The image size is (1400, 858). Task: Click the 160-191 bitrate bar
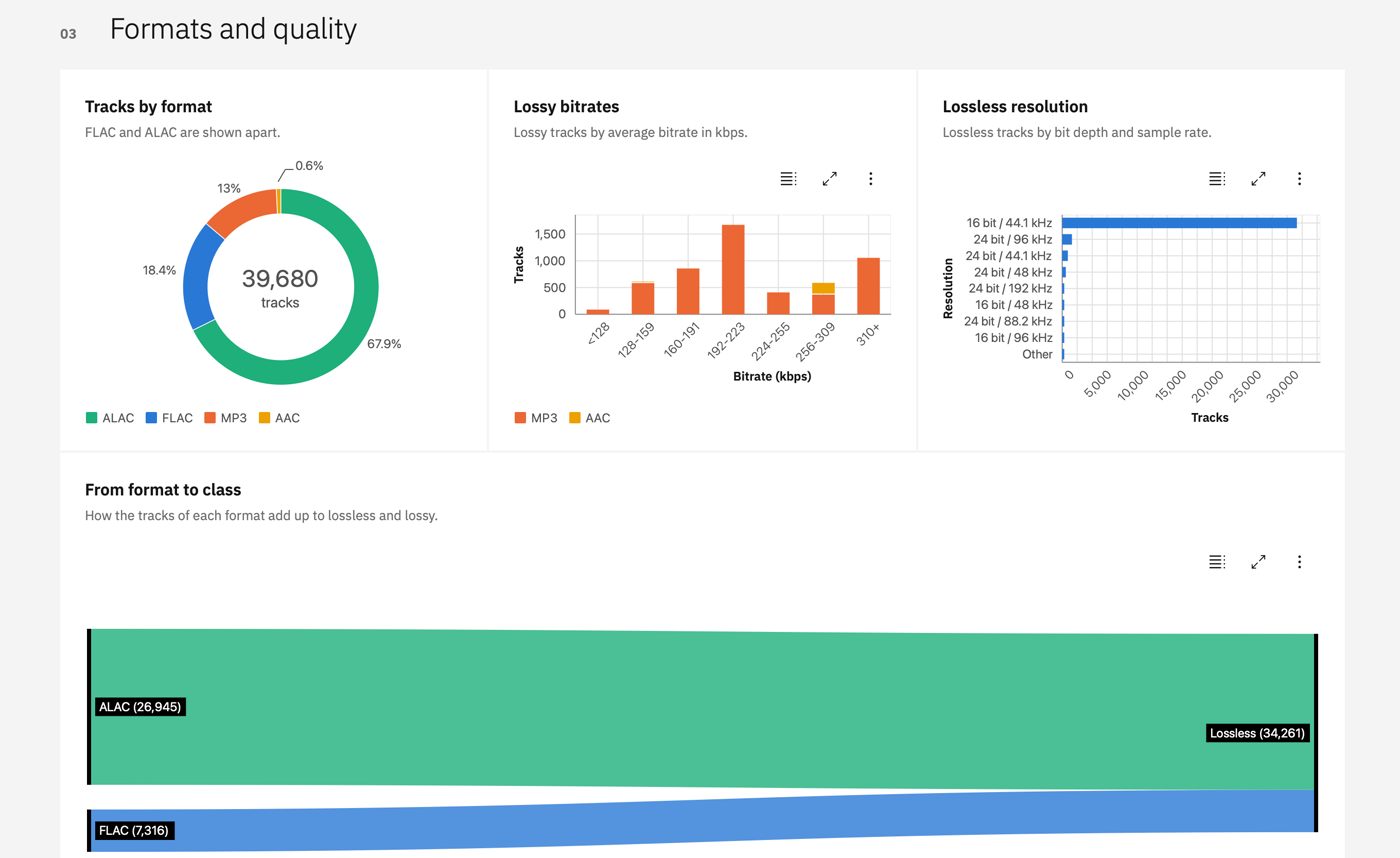pos(688,291)
